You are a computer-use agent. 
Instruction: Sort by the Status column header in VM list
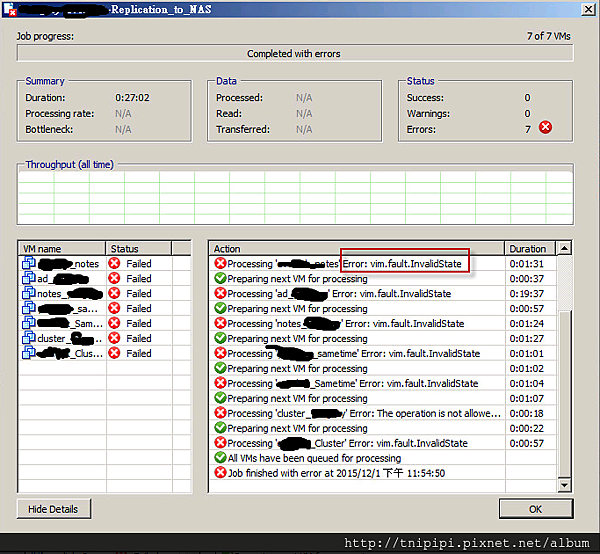point(139,249)
